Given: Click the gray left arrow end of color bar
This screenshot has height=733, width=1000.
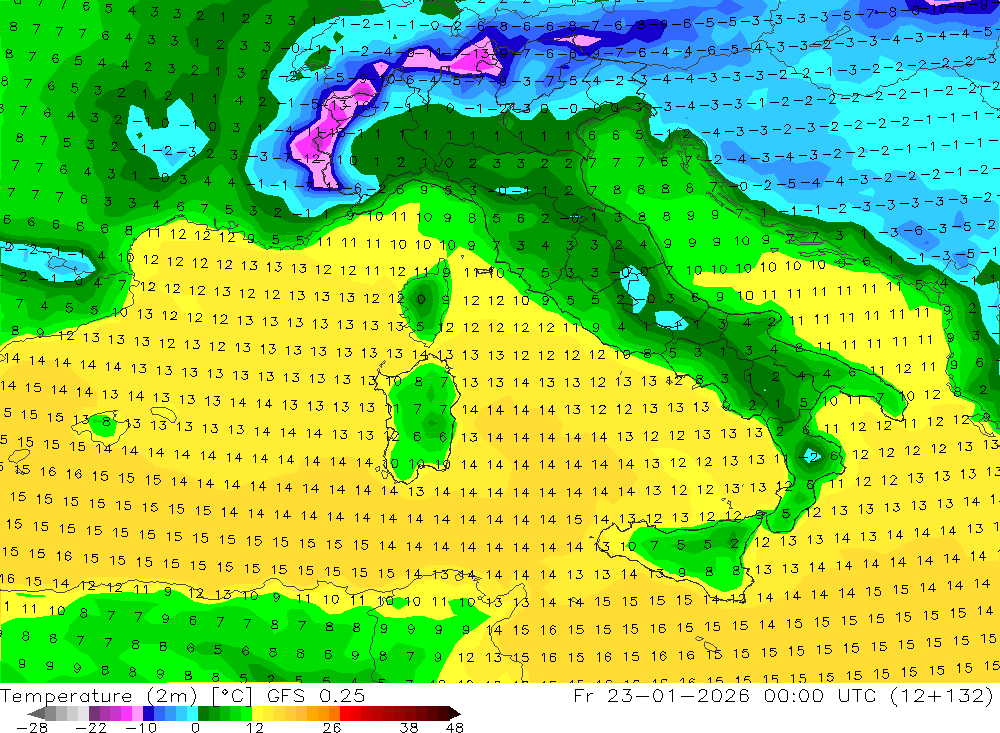Looking at the screenshot, I should pos(37,713).
